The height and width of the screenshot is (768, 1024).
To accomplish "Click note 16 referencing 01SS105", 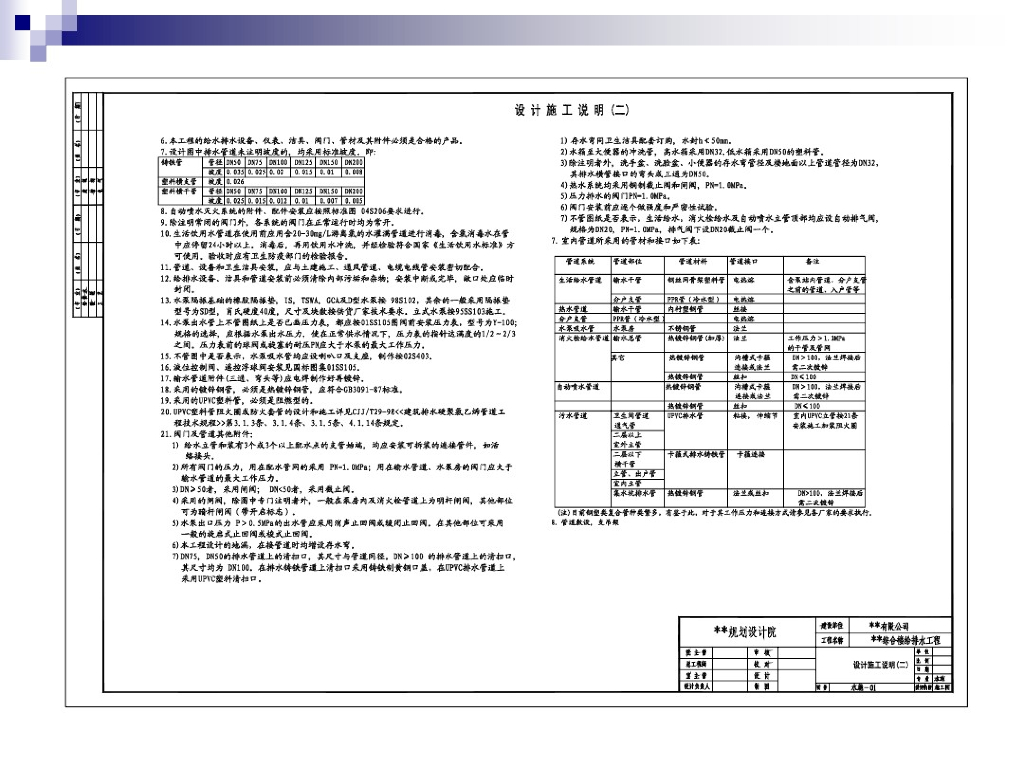I will tap(260, 367).
